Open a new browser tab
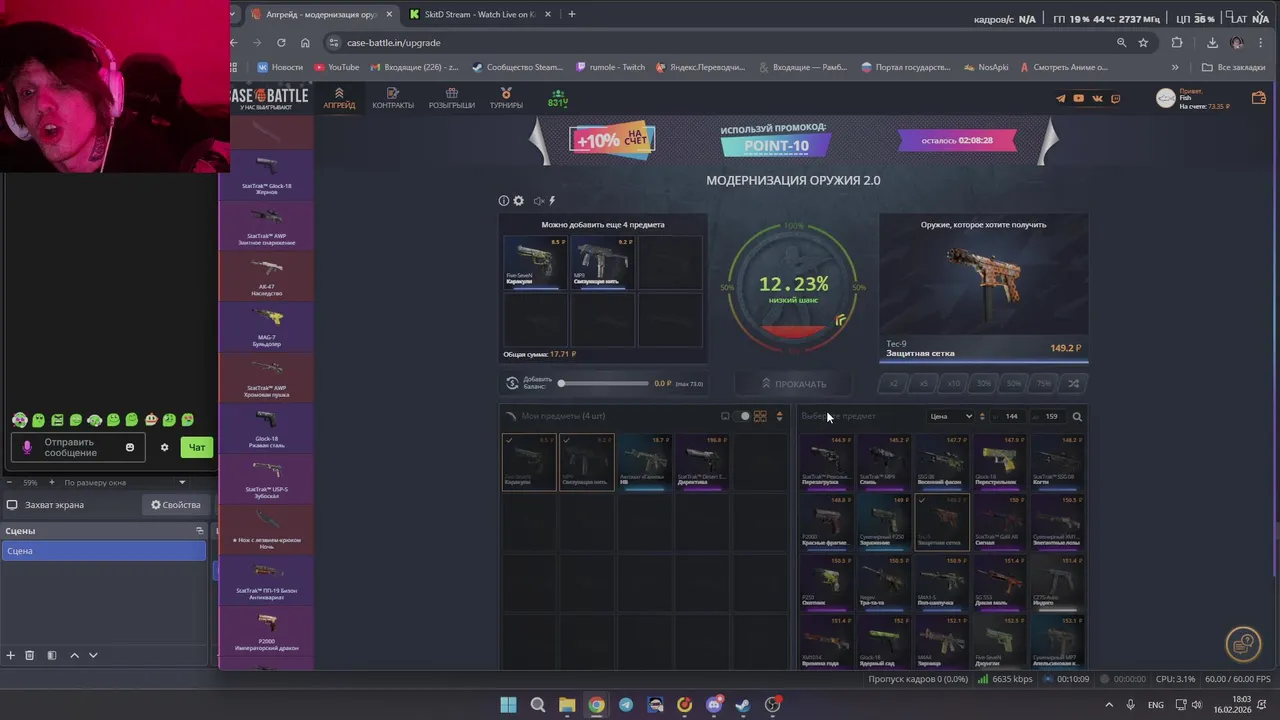1280x720 pixels. (x=572, y=14)
